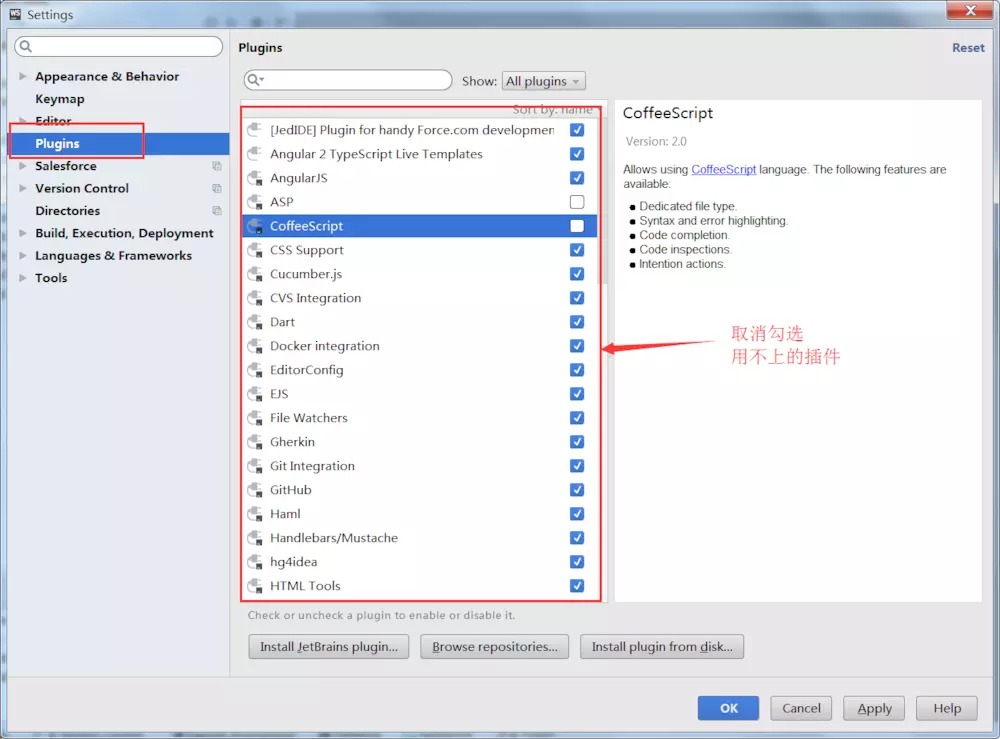Expand the Salesforce settings node
The image size is (1000, 739).
pyautogui.click(x=23, y=166)
